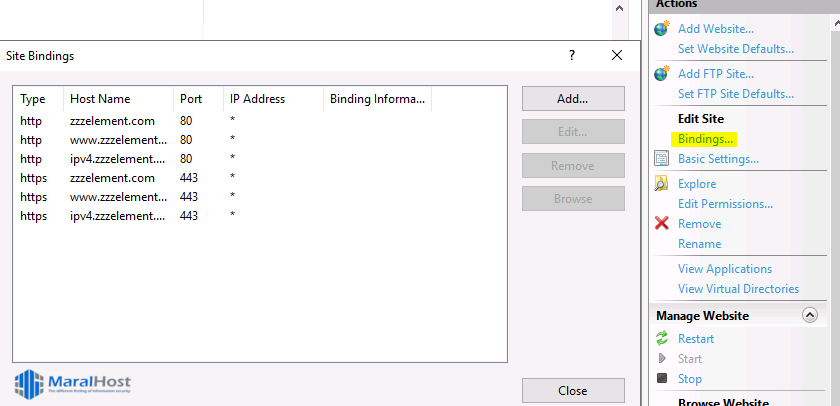Select View Virtual Directories link
The height and width of the screenshot is (406, 840).
click(738, 289)
